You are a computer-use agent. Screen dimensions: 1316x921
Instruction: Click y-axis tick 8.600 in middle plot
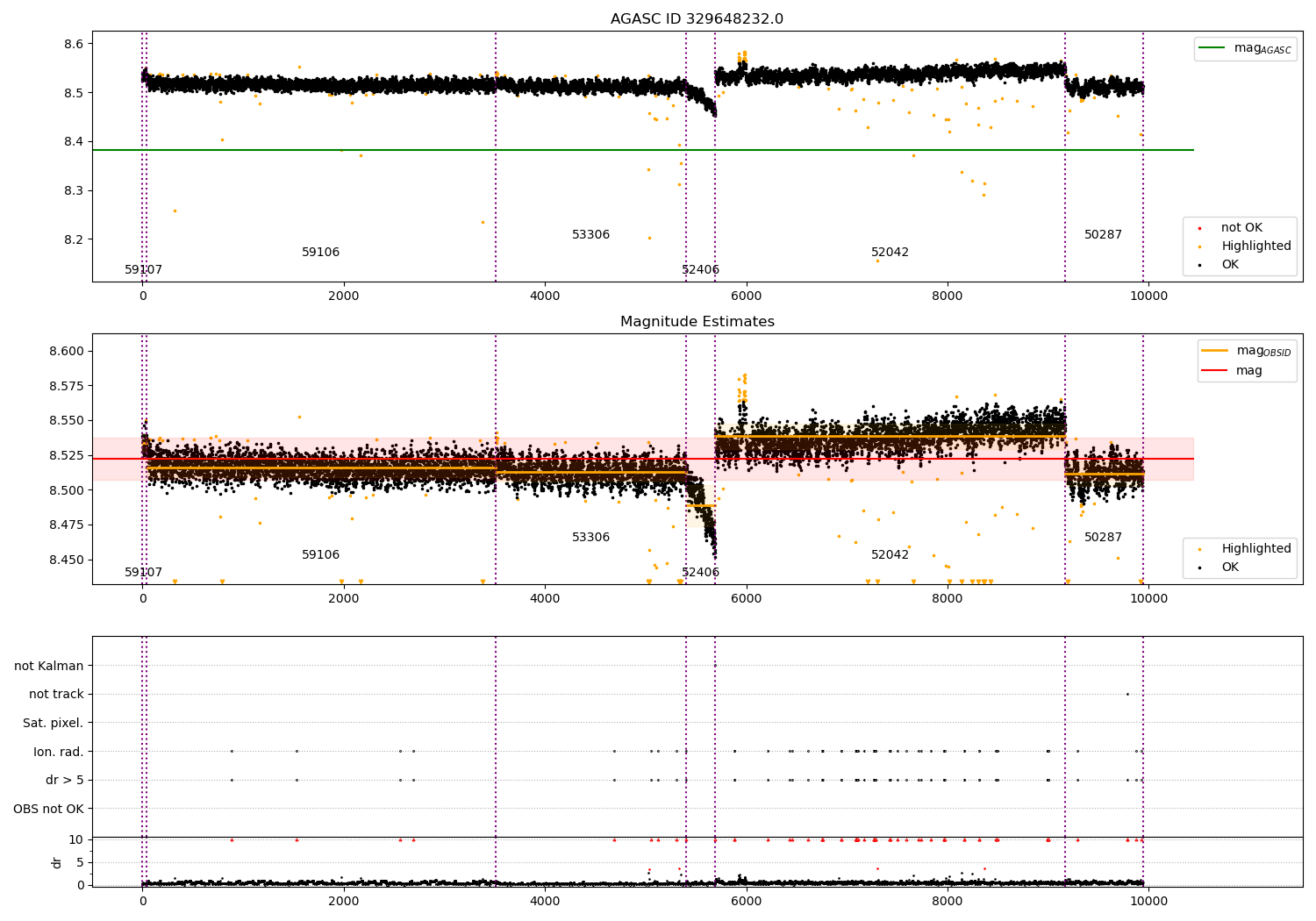67,352
